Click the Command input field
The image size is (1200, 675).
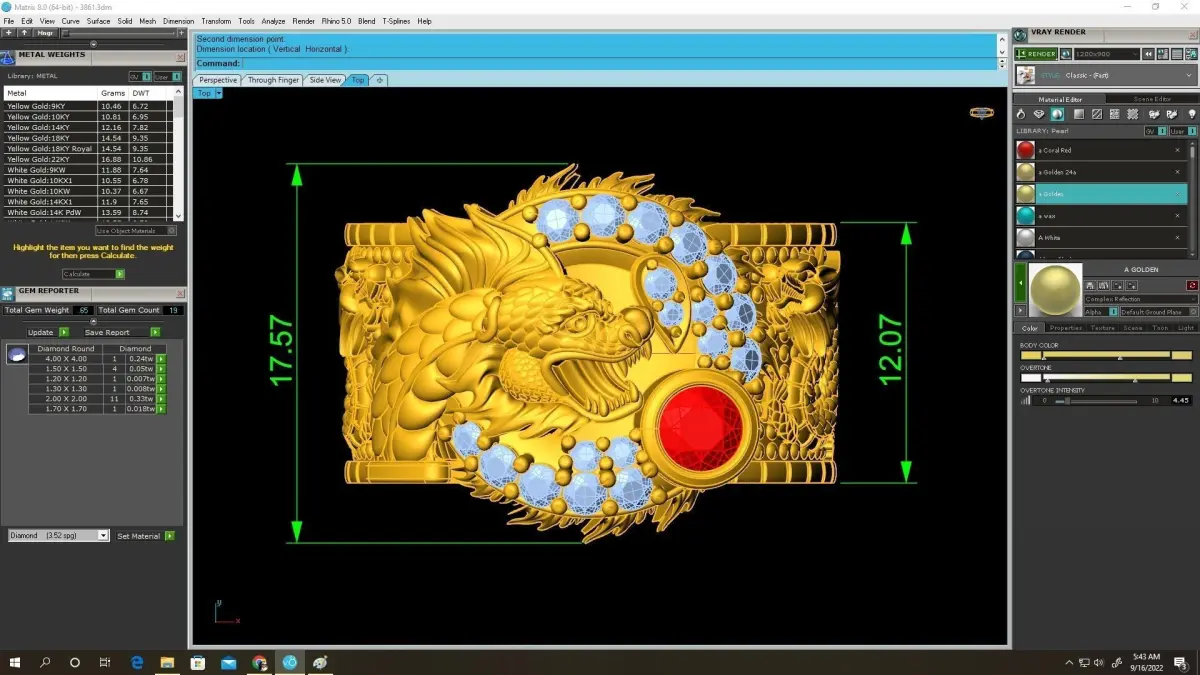tap(619, 63)
